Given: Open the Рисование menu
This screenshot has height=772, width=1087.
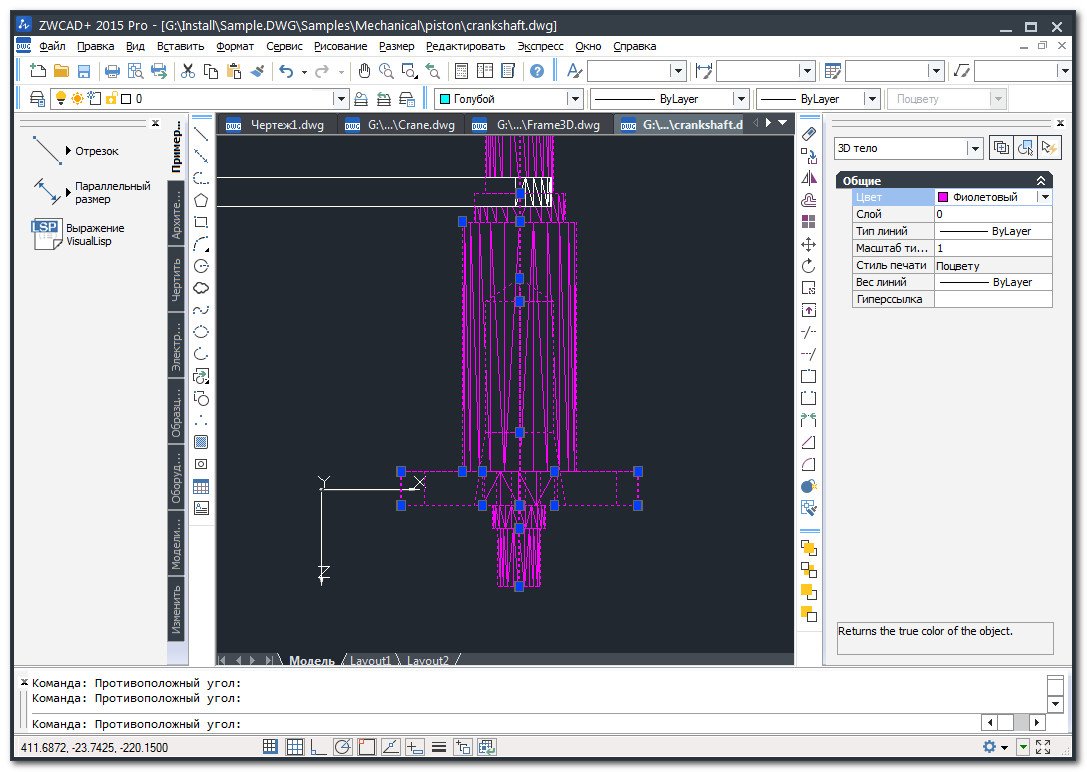Looking at the screenshot, I should pos(340,46).
